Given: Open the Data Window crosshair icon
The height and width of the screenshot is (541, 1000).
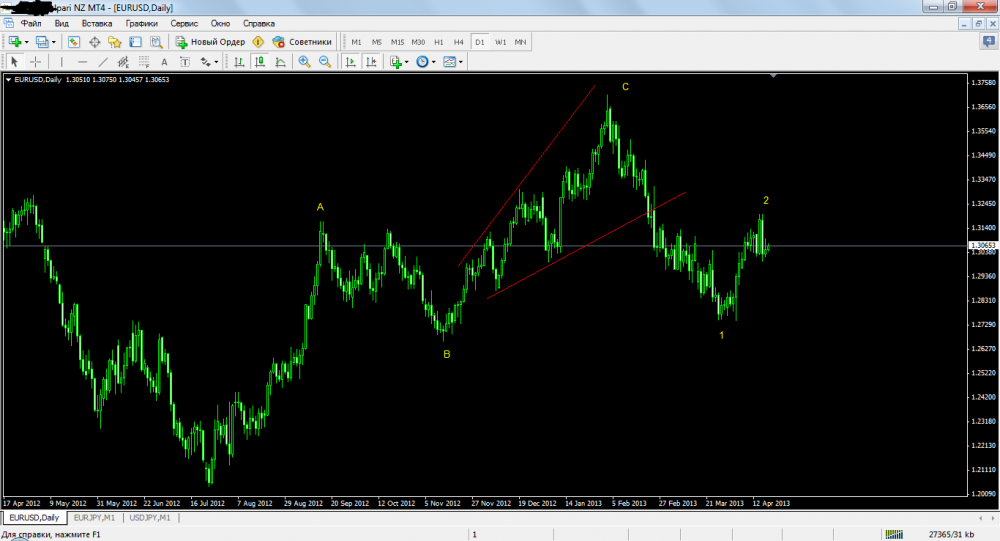Looking at the screenshot, I should 94,42.
